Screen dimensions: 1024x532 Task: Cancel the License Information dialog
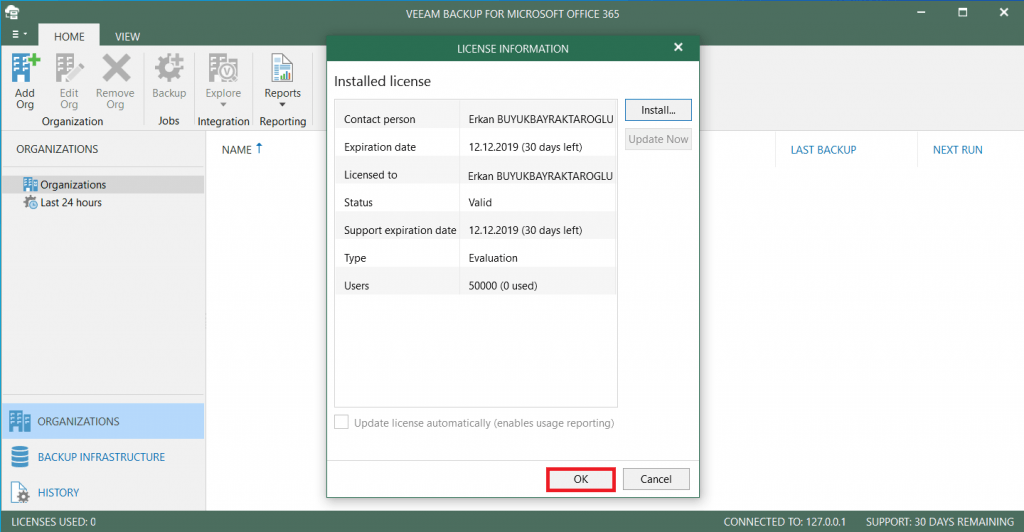coord(655,479)
